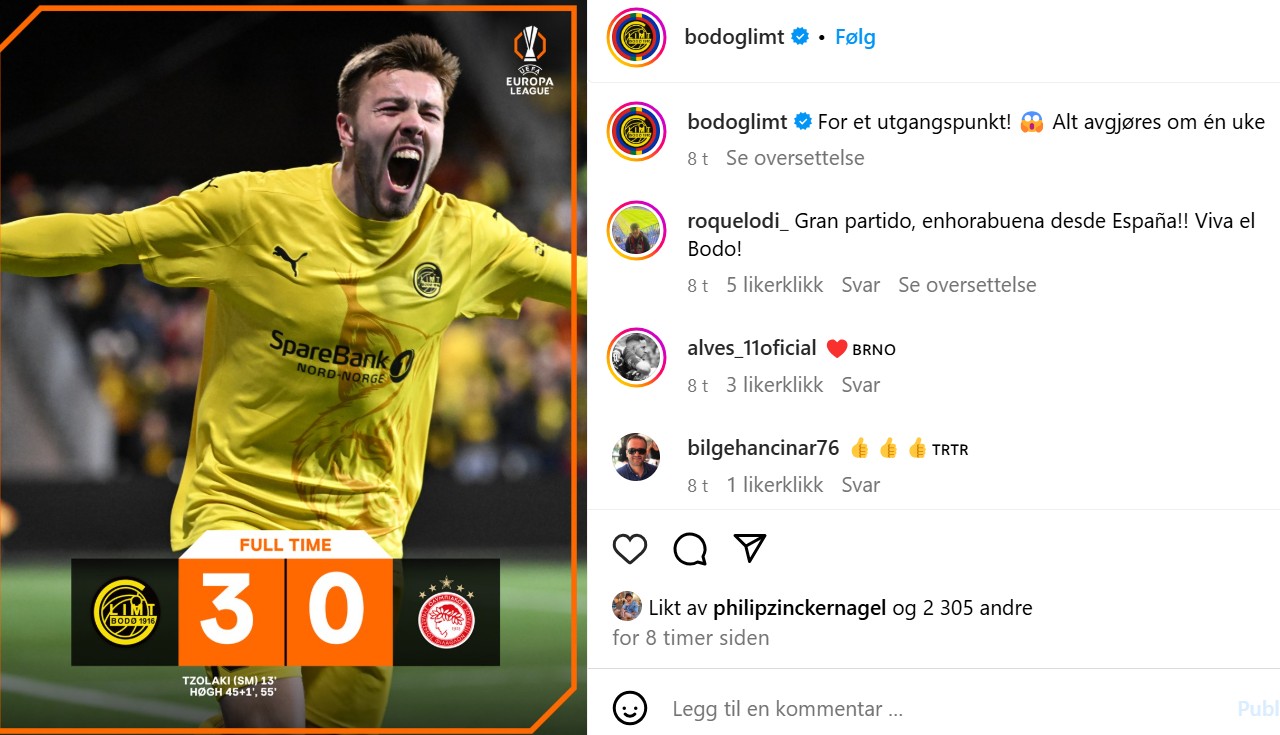Screen dimensions: 1280x735
Task: Share post with the paper plane icon
Action: (750, 547)
